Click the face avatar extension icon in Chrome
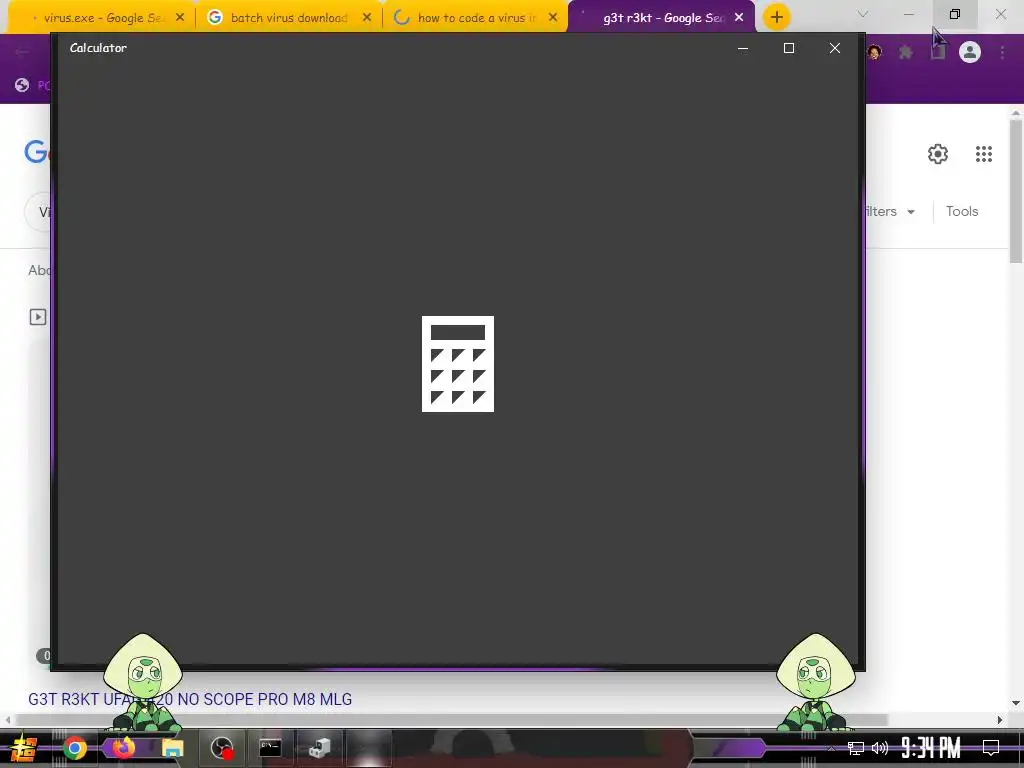 point(874,52)
